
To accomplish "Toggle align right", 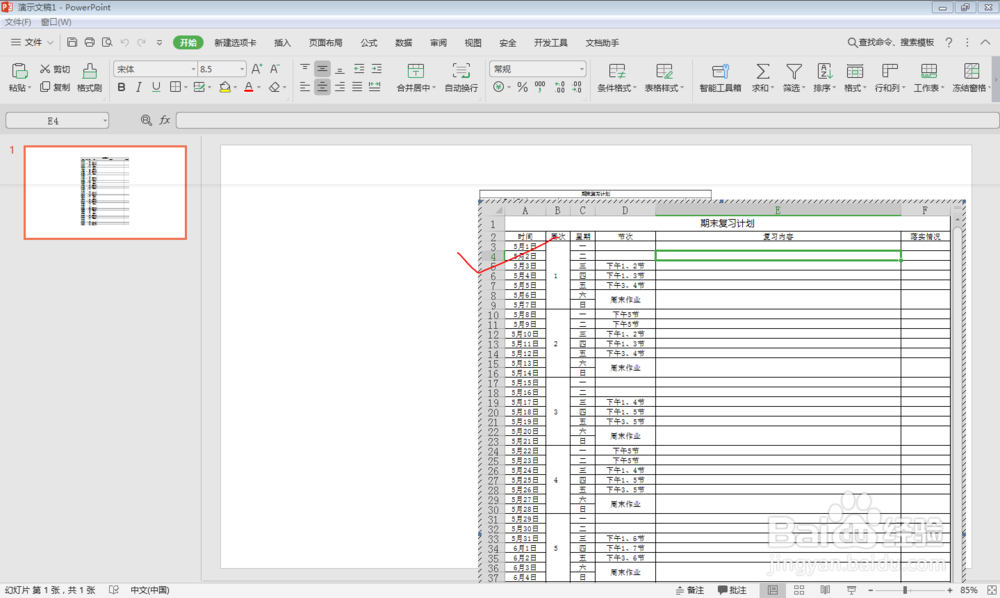I will 340,87.
